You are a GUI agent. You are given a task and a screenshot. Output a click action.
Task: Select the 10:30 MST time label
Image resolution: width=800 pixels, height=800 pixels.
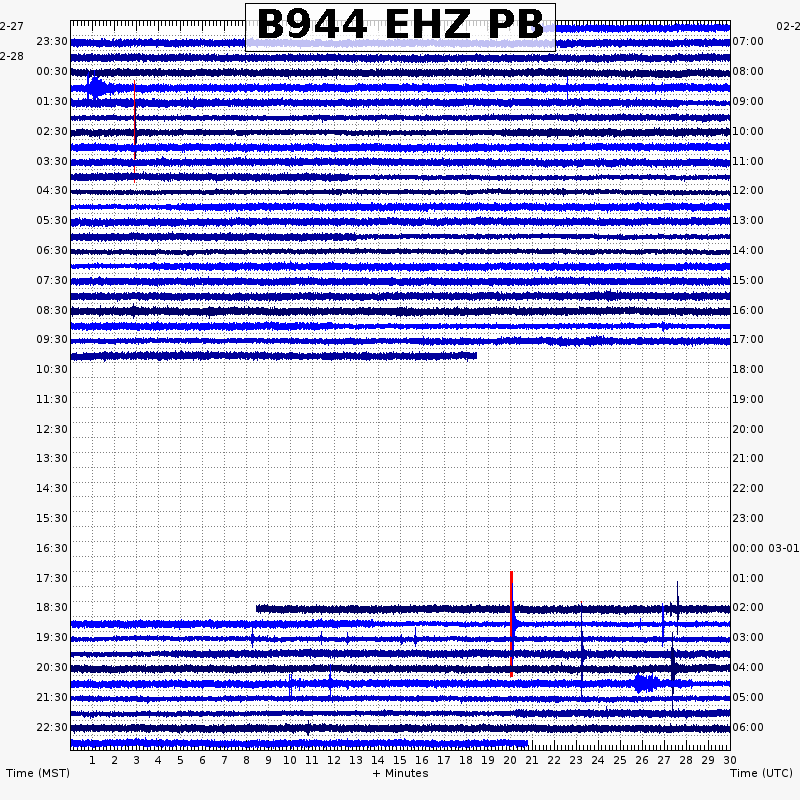52,370
